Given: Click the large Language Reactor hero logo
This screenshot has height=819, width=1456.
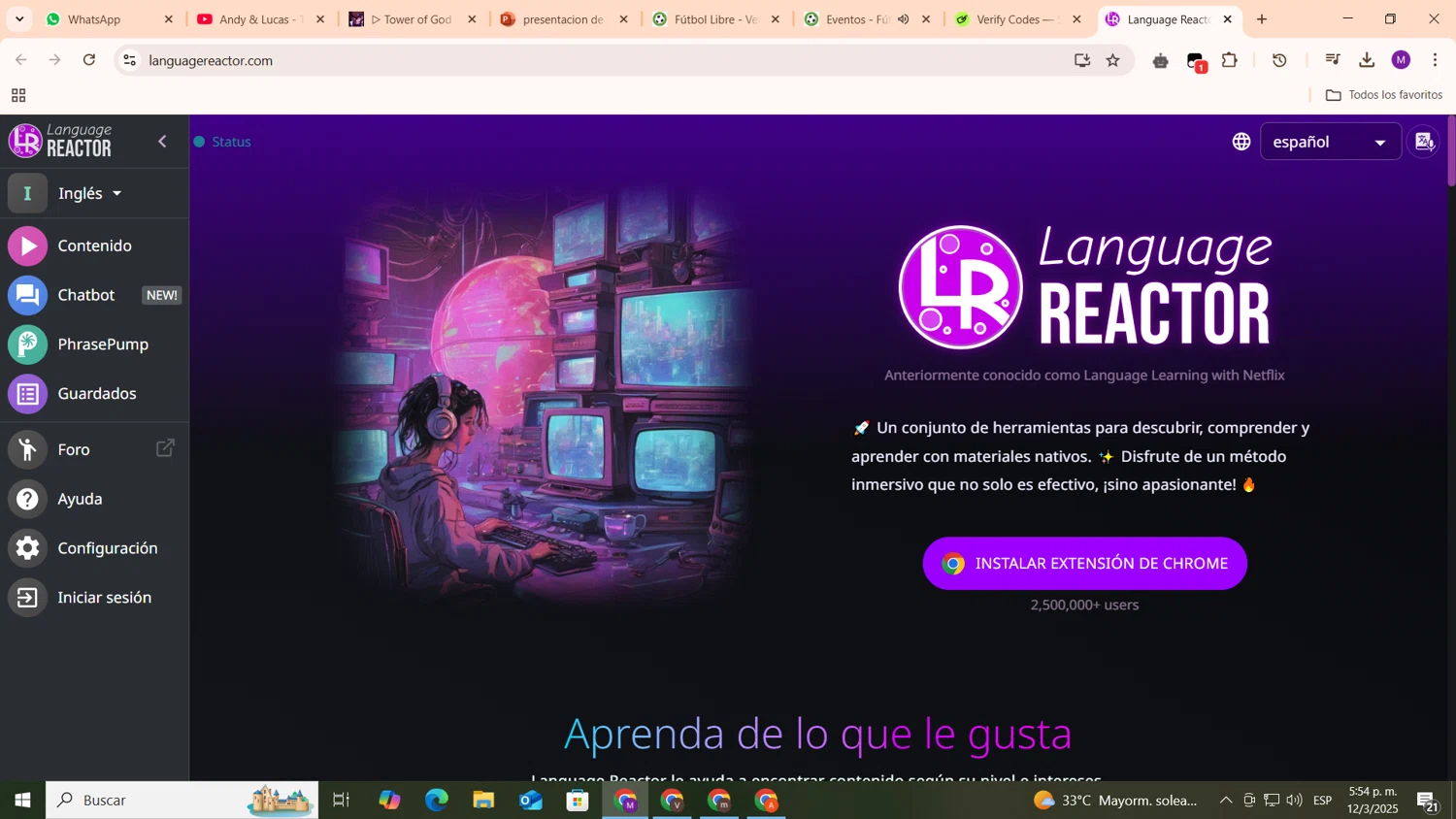Looking at the screenshot, I should tap(1084, 286).
